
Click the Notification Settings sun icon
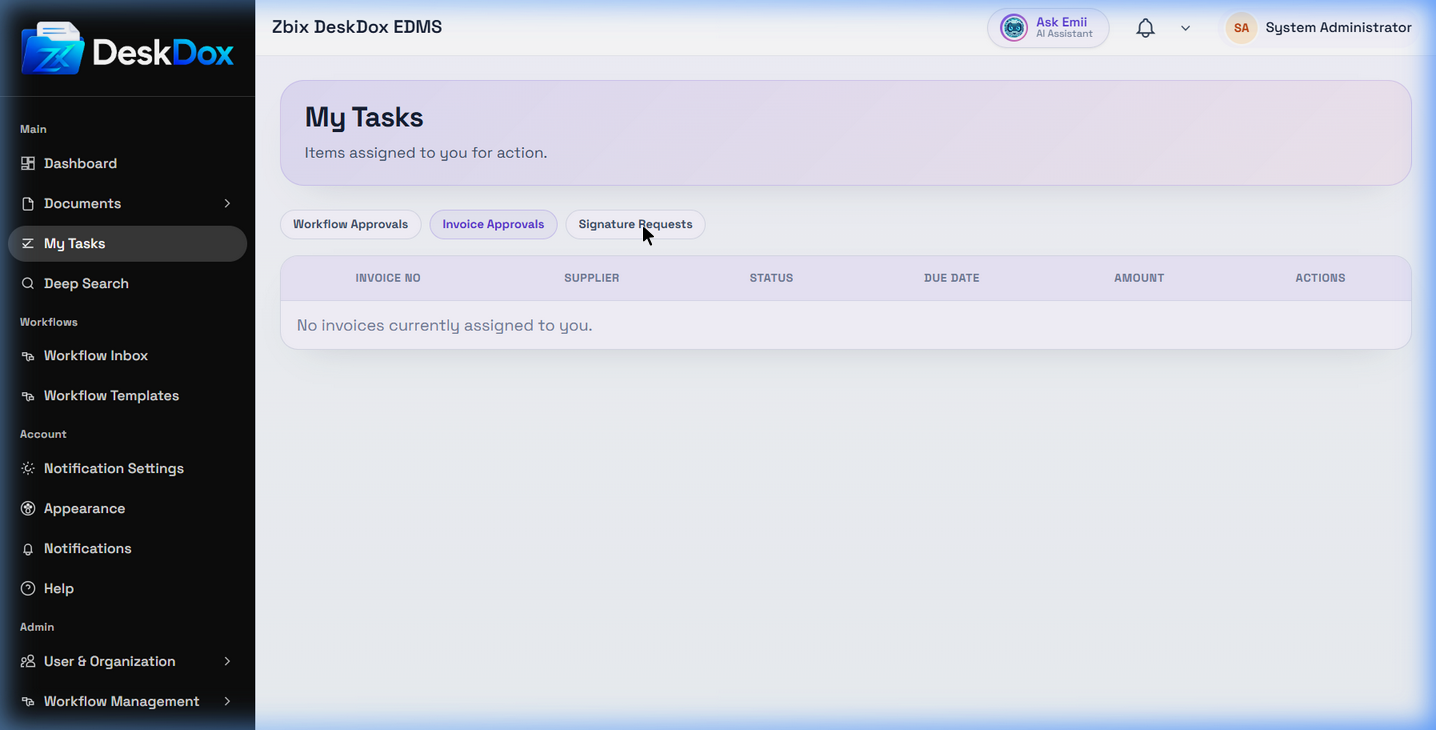(28, 468)
